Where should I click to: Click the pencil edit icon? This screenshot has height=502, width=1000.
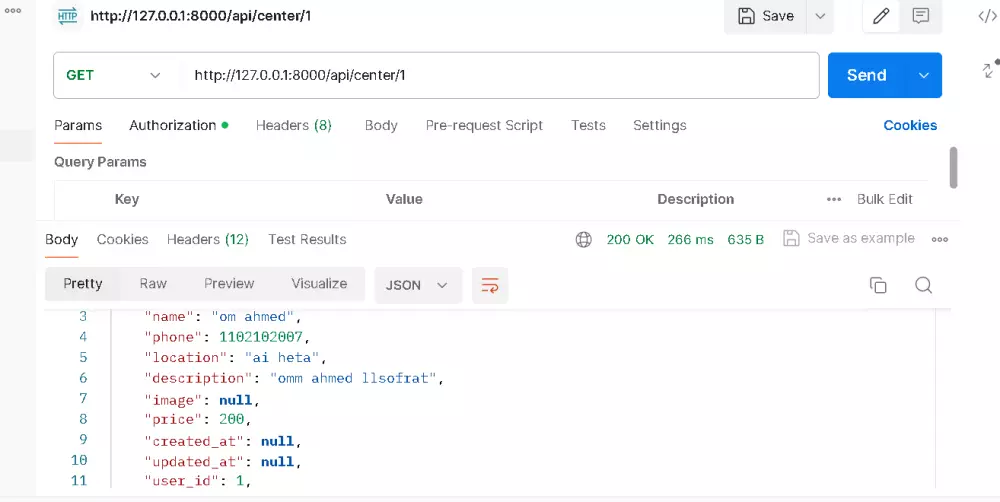click(x=881, y=16)
